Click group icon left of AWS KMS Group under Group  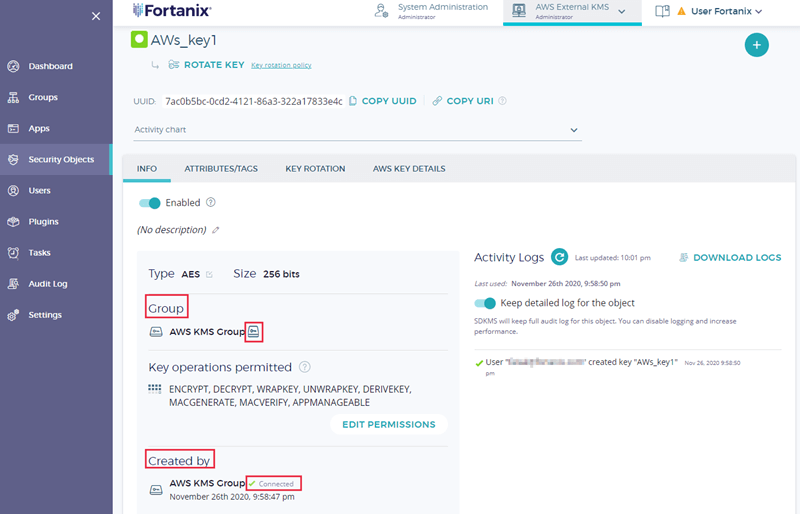[156, 332]
